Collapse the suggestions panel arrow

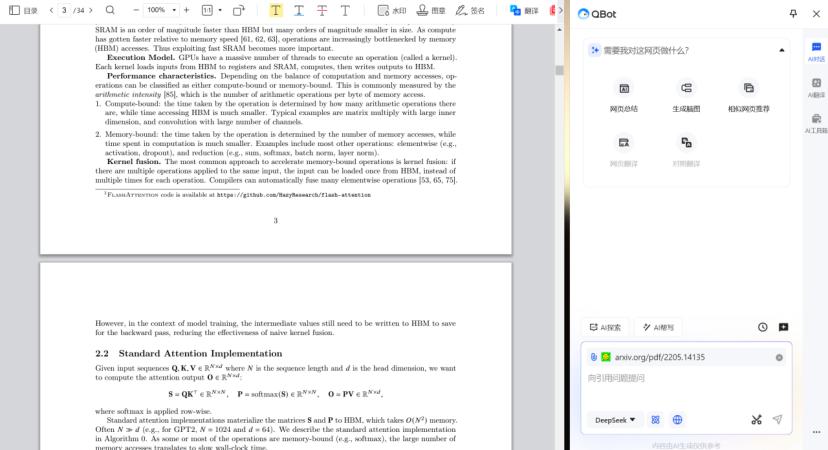click(782, 50)
